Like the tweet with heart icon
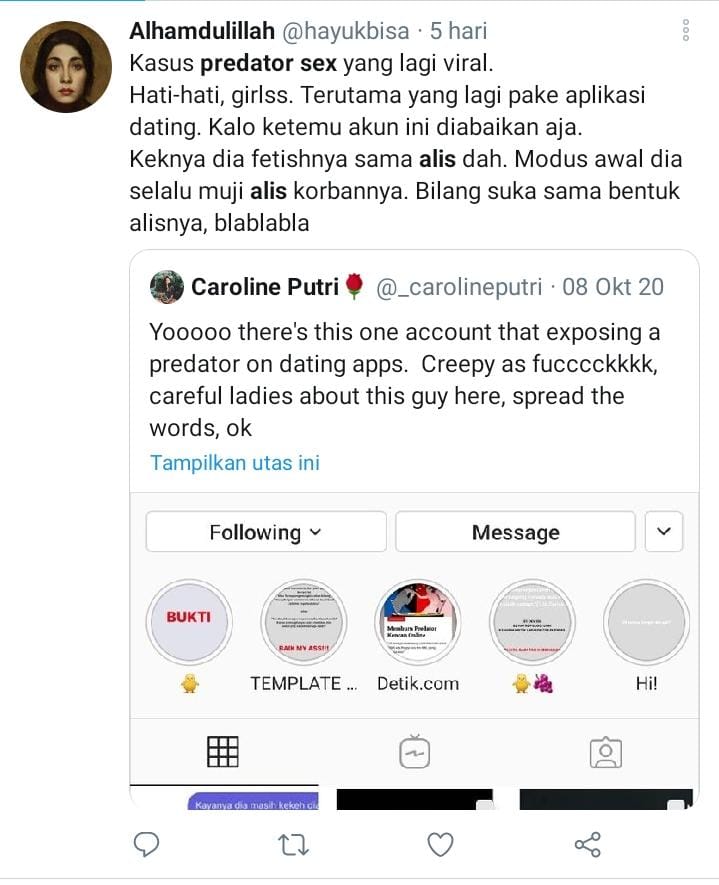Screen dimensions: 719x885 tap(440, 844)
